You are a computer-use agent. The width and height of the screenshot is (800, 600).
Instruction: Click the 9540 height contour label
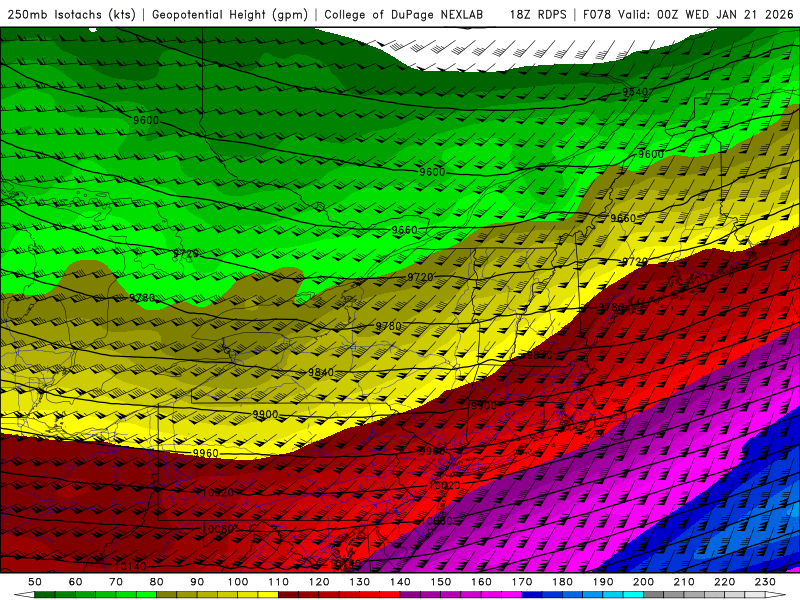[x=635, y=92]
